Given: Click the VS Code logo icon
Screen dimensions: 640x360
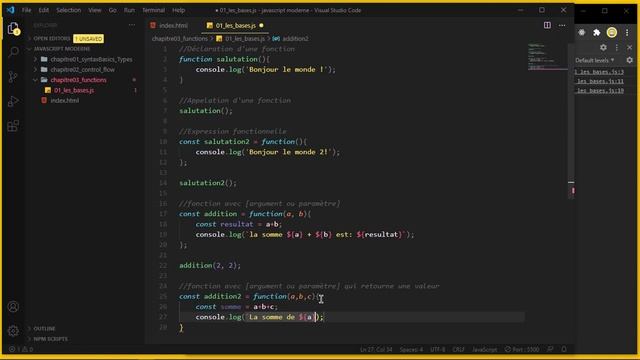Looking at the screenshot, I should click(10, 10).
